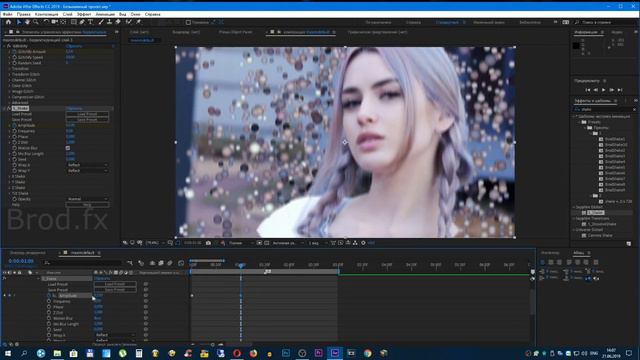Select the Selection arrow tool
Screen dimensions: 640x360
[x=19, y=22]
